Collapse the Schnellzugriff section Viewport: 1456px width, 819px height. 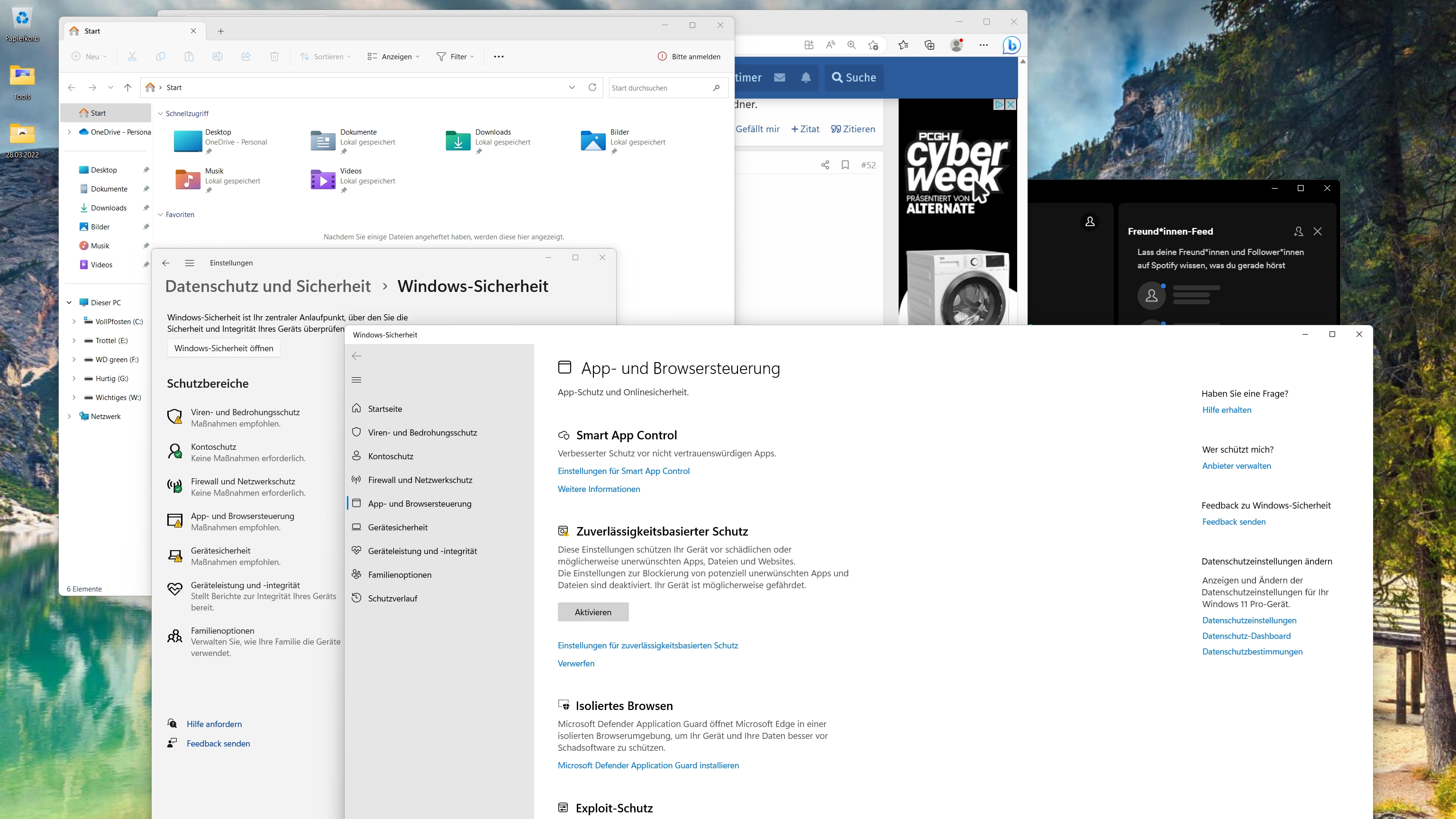(x=161, y=114)
